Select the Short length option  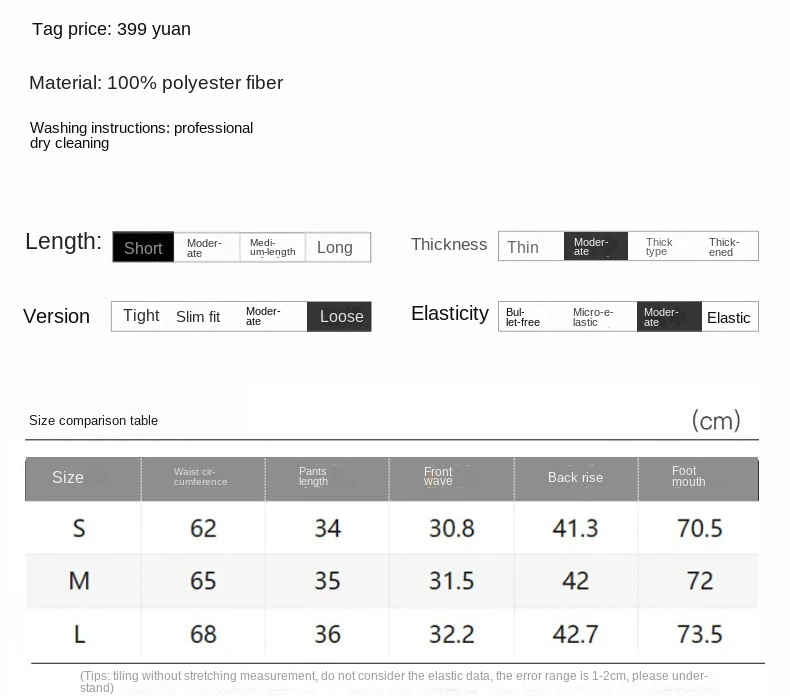coord(143,248)
